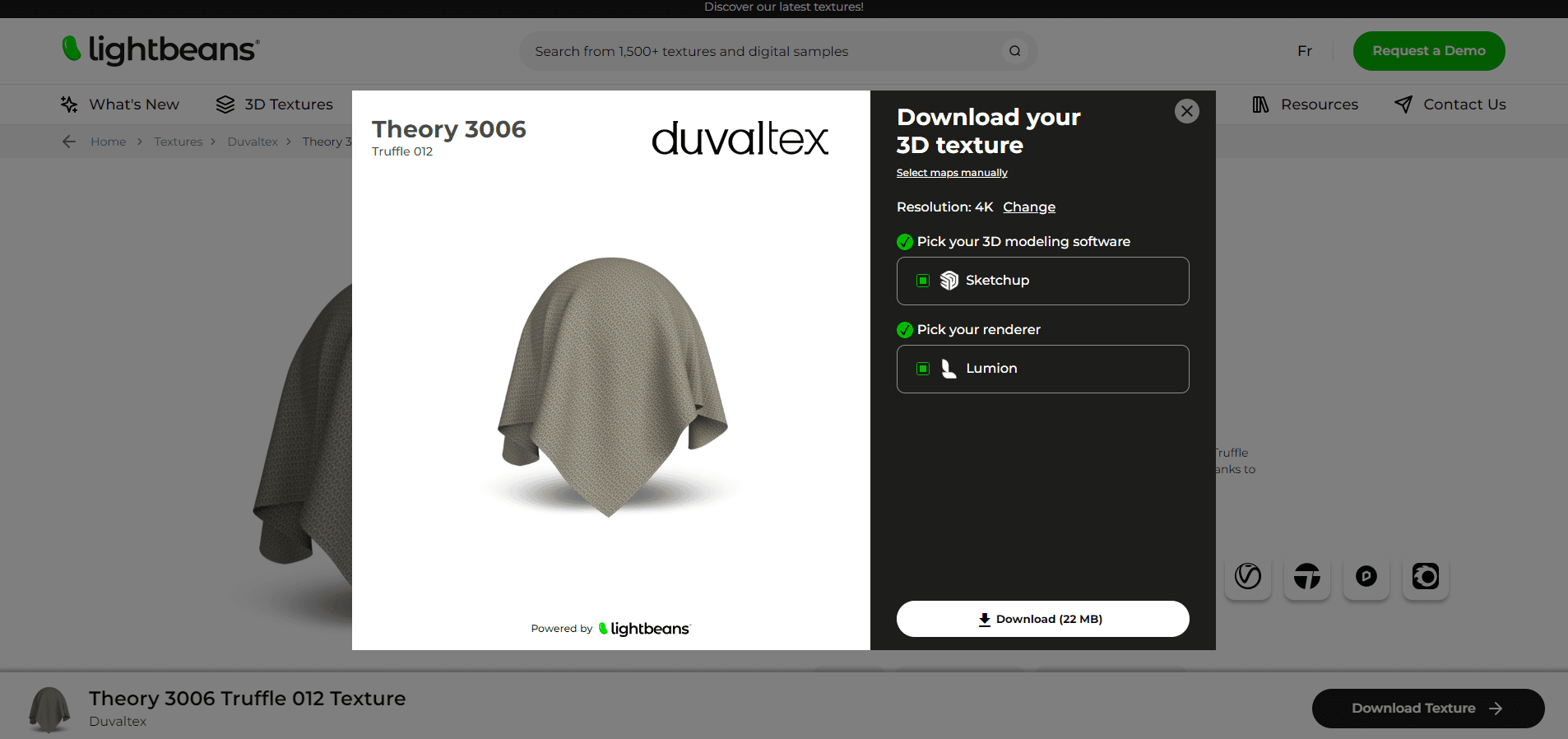Go to Home breadcrumb

(109, 142)
